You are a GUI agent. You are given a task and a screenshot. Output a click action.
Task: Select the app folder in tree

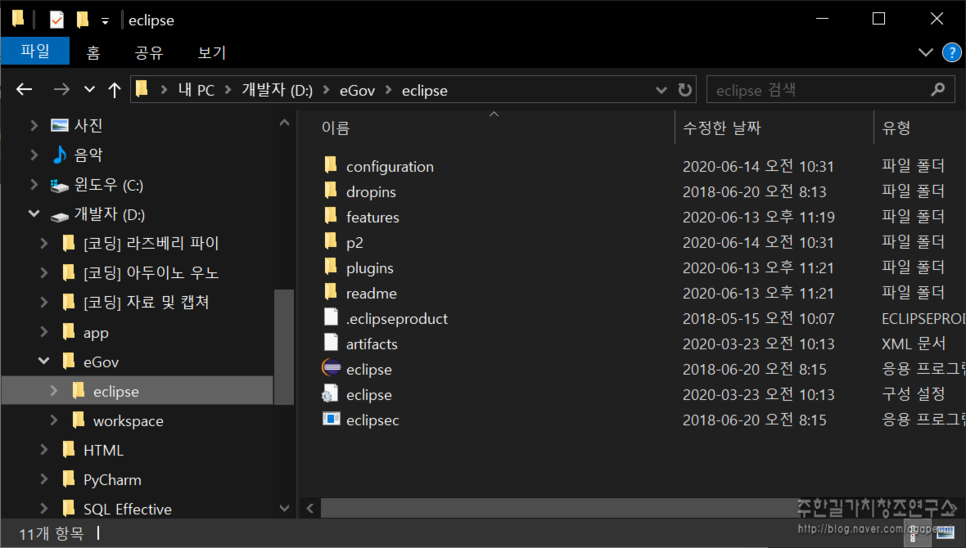tap(95, 333)
